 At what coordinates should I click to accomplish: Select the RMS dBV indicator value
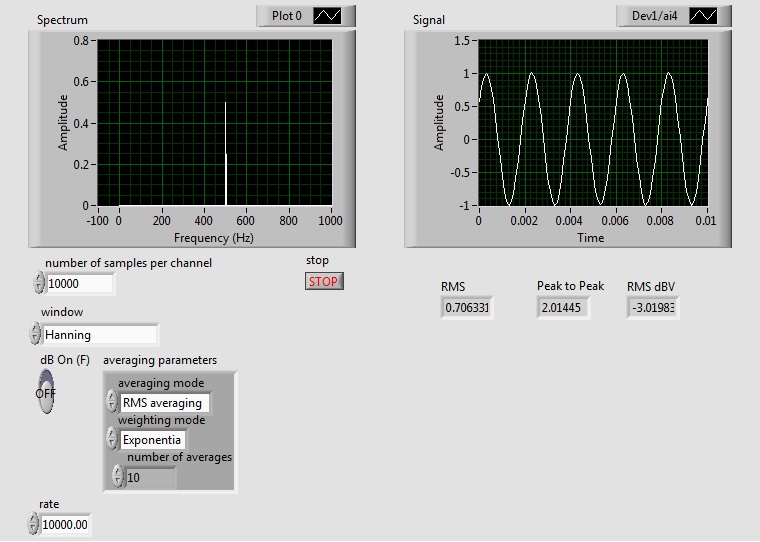[653, 308]
